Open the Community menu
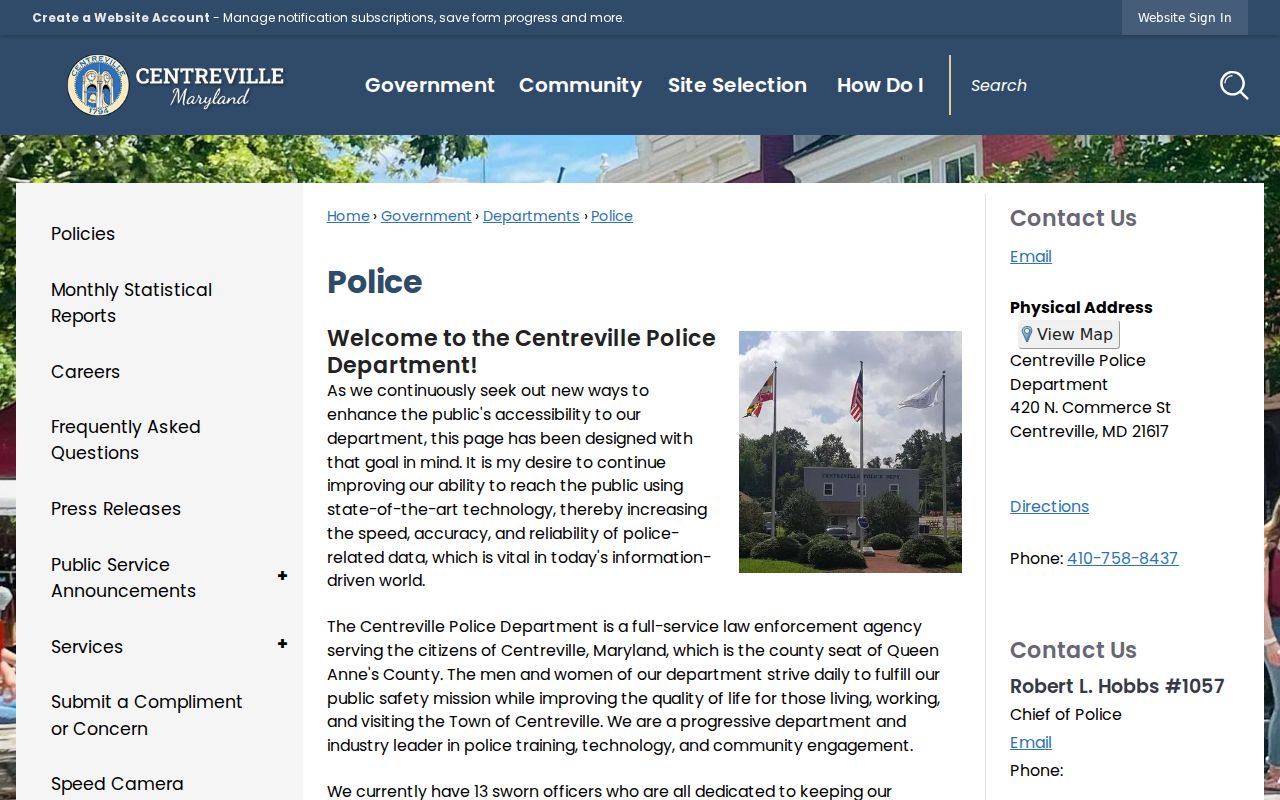Viewport: 1280px width, 800px height. tap(580, 85)
